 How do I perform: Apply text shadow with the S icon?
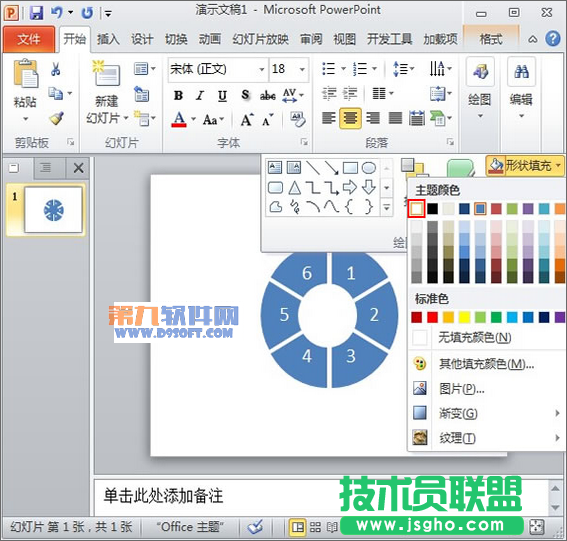[x=246, y=95]
